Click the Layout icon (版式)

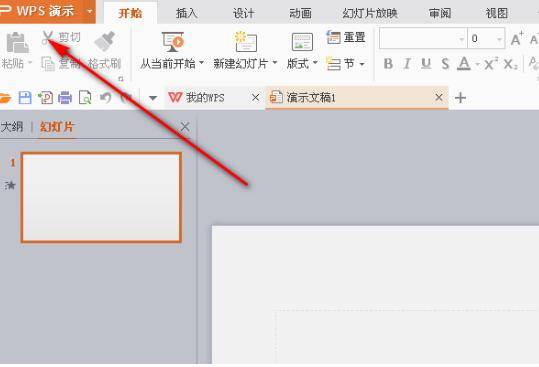(x=302, y=42)
